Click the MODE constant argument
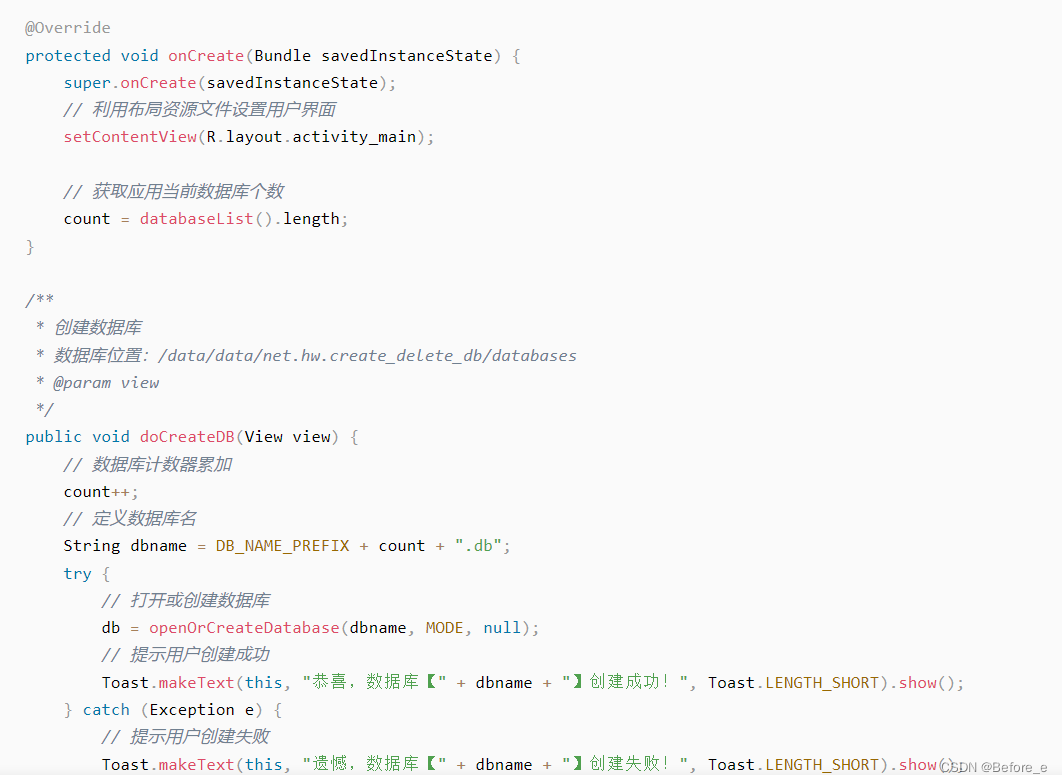This screenshot has width=1062, height=783. coord(444,628)
